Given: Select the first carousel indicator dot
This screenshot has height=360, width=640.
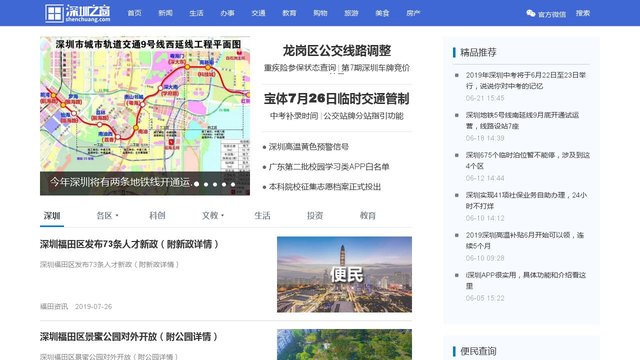Looking at the screenshot, I should (197, 184).
